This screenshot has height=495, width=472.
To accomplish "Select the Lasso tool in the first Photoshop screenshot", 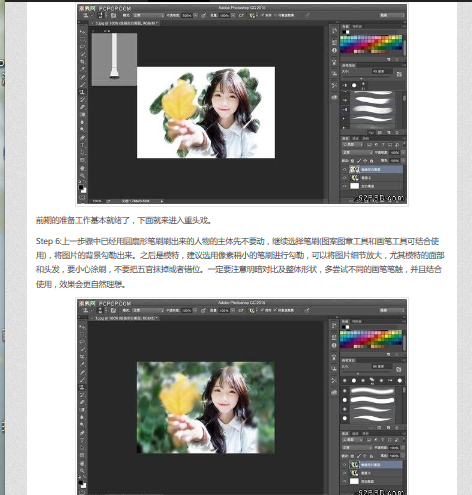I will pyautogui.click(x=82, y=47).
